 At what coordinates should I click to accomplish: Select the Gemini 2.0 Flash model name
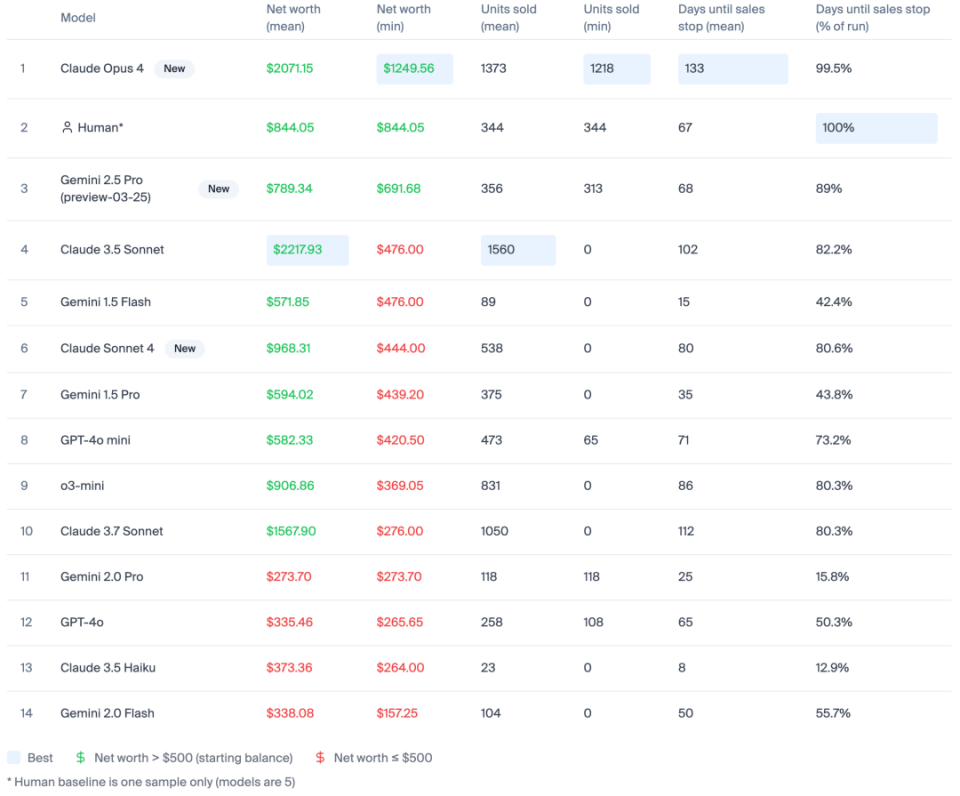point(107,713)
